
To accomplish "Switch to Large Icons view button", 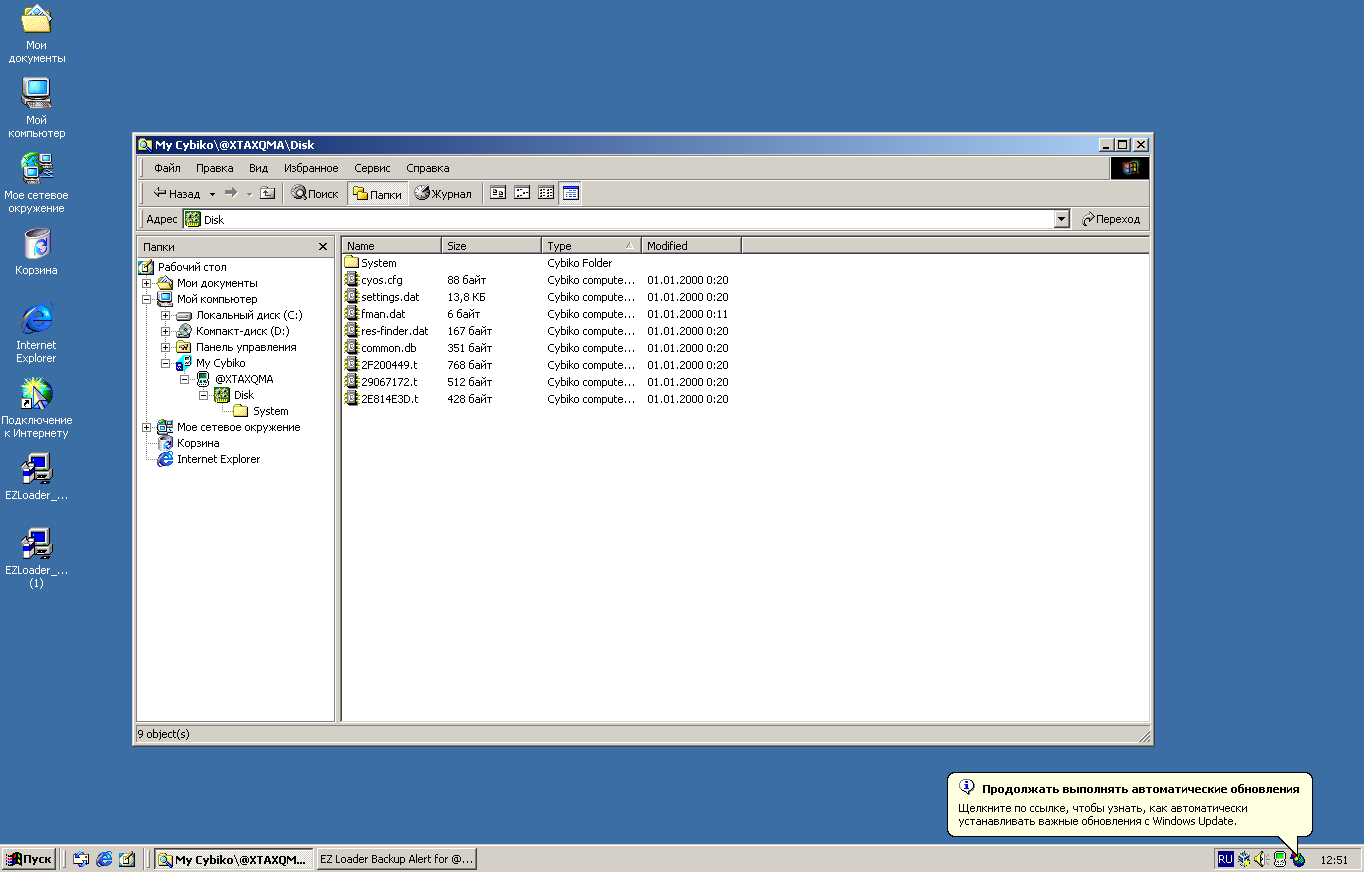I will tap(498, 193).
